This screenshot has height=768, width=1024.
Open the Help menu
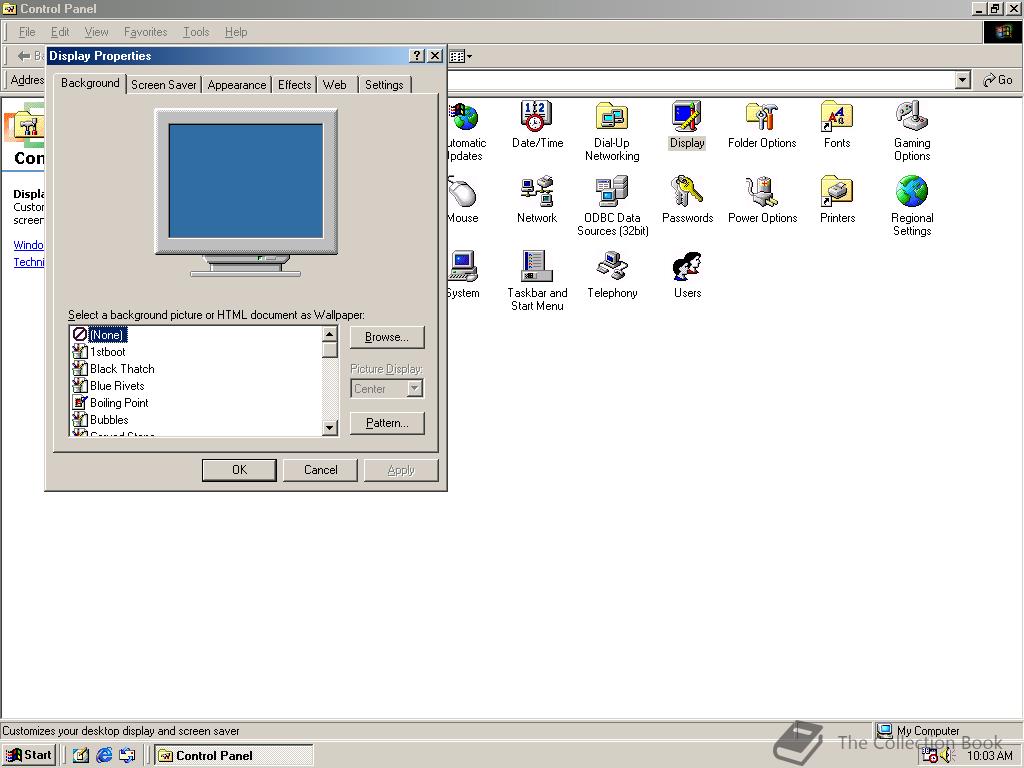tap(236, 32)
